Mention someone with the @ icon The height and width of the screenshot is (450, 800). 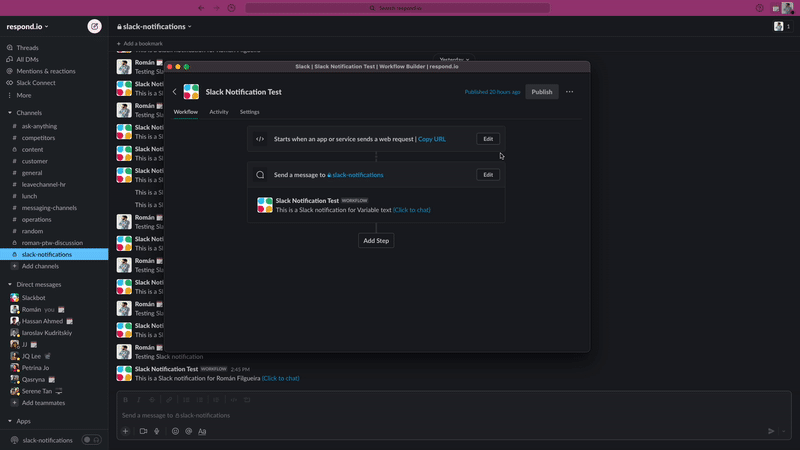point(188,431)
